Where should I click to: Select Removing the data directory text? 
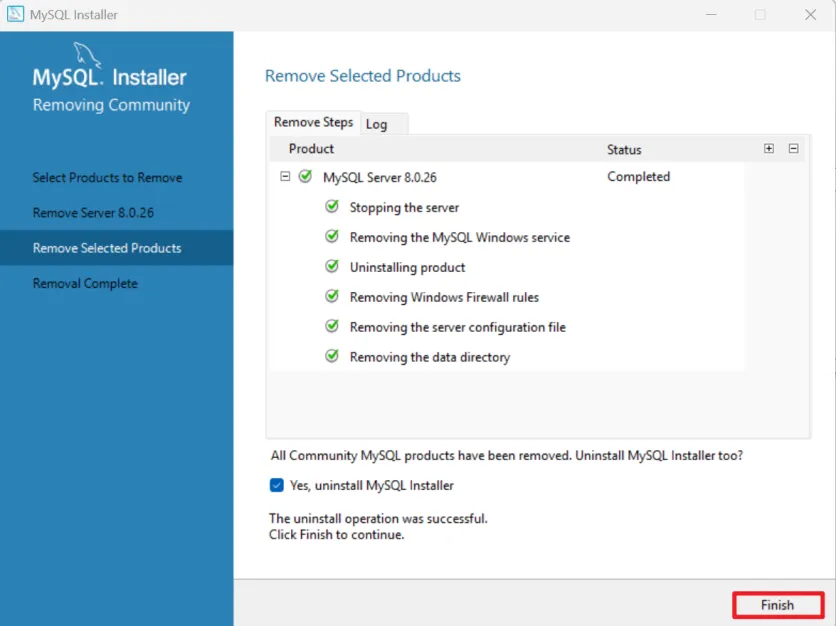430,357
